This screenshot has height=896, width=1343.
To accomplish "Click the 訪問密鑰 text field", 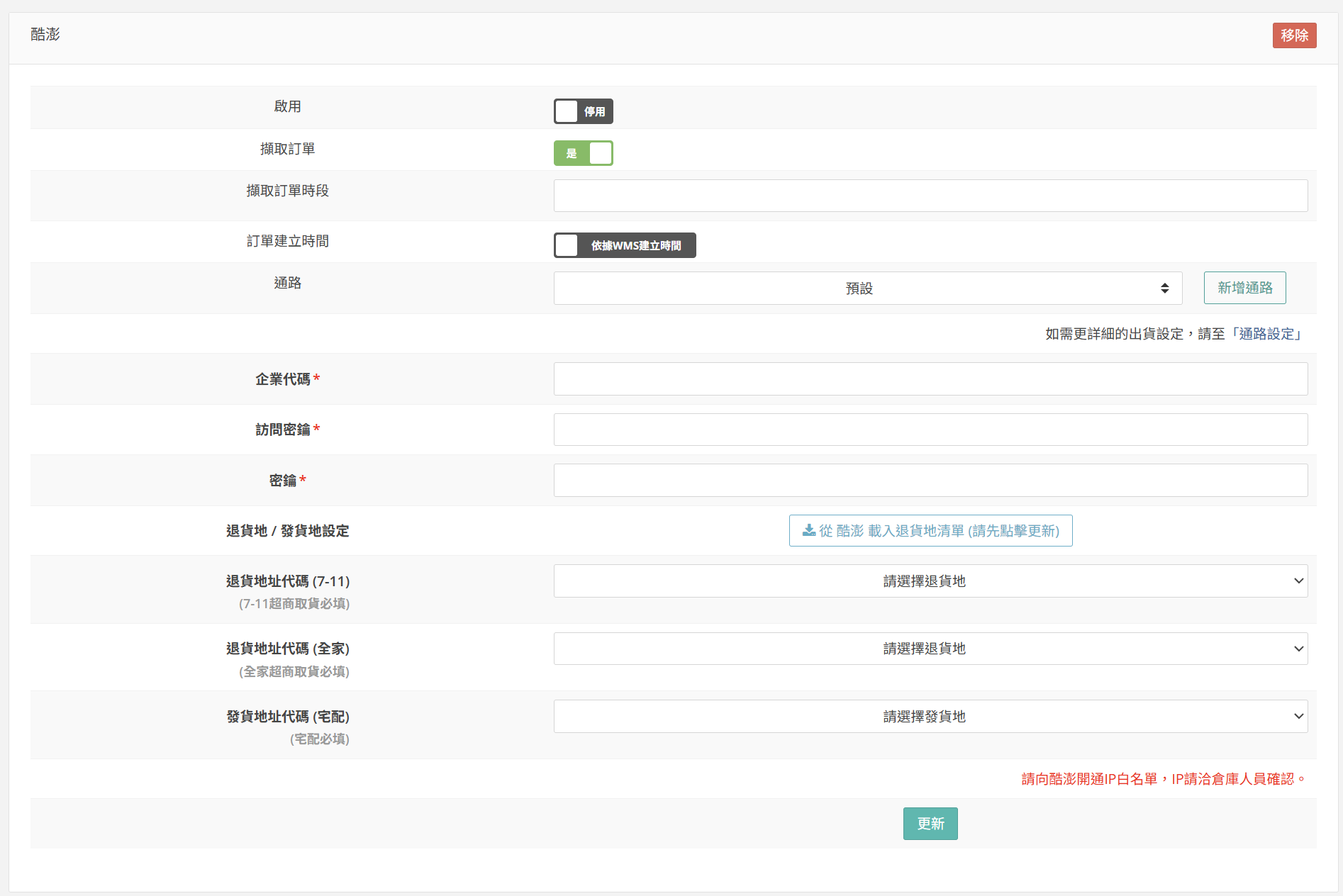I will tap(930, 430).
